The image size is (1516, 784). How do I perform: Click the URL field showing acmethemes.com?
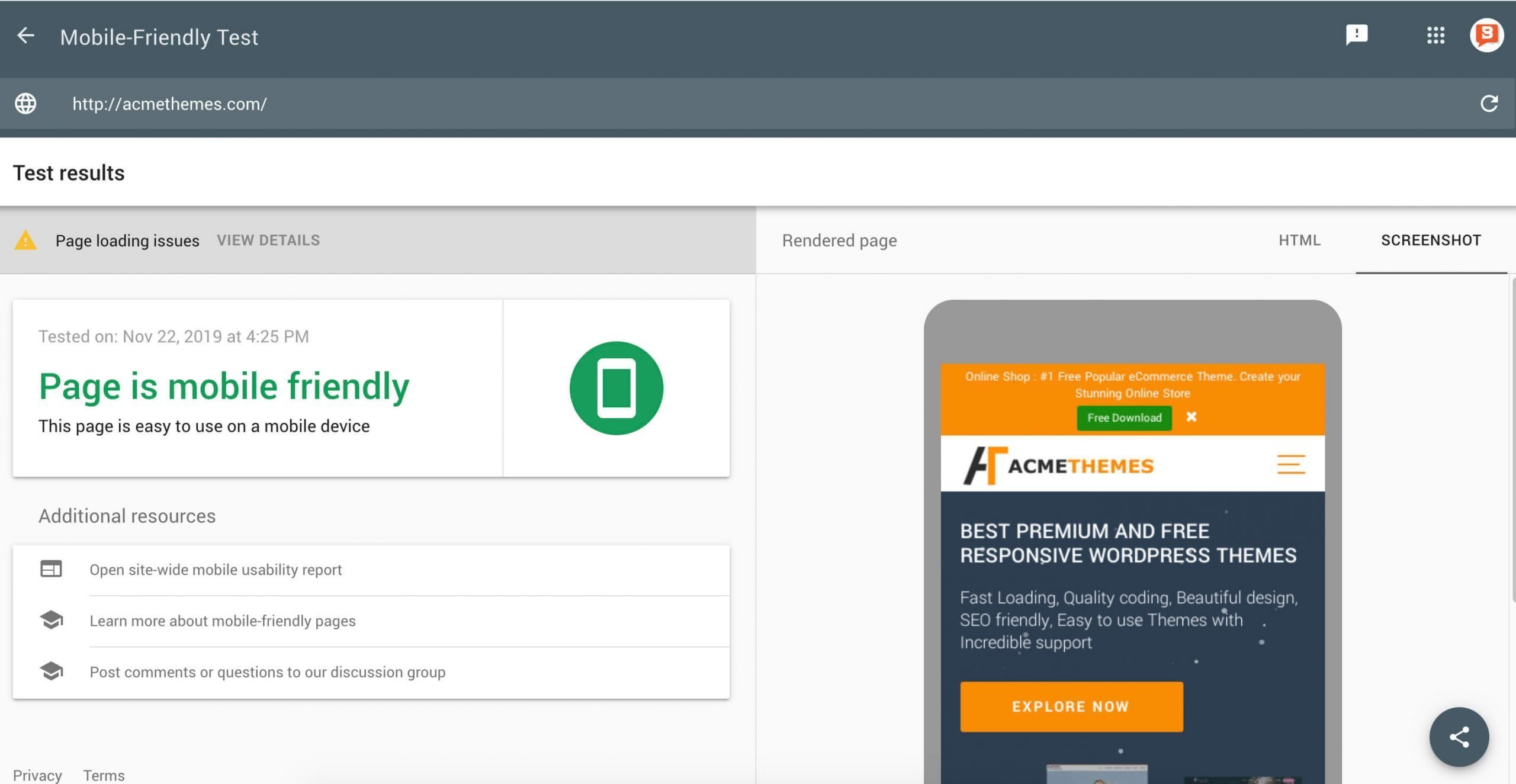[758, 104]
